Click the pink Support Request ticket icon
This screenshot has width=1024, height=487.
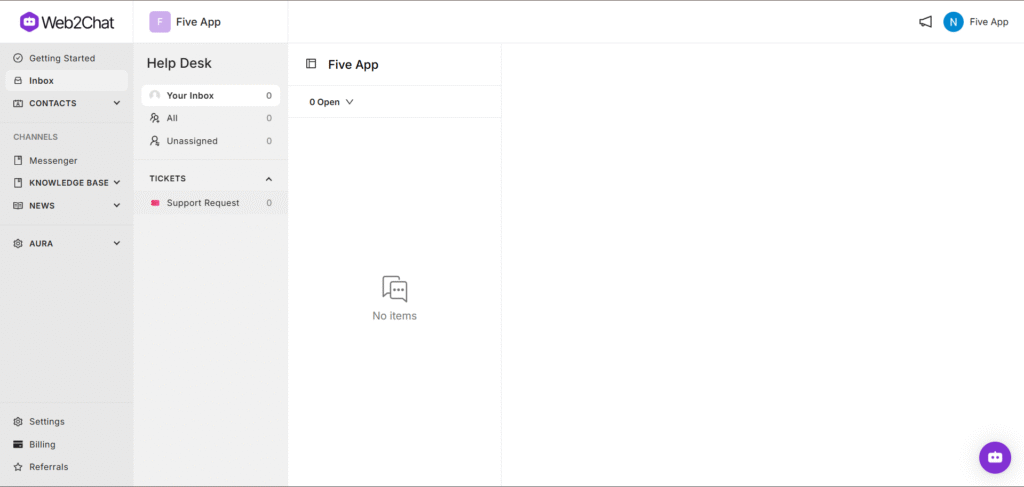[x=155, y=203]
